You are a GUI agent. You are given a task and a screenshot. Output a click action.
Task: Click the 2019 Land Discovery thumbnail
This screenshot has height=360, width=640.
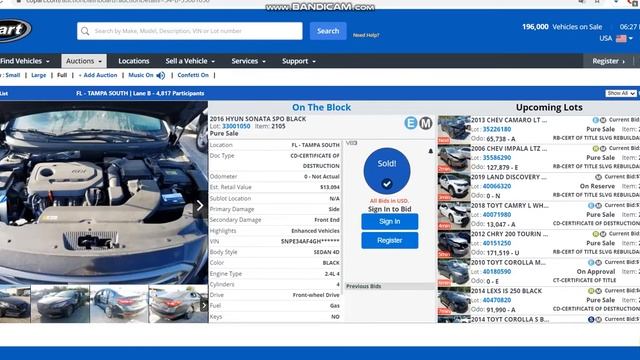pyautogui.click(x=454, y=187)
